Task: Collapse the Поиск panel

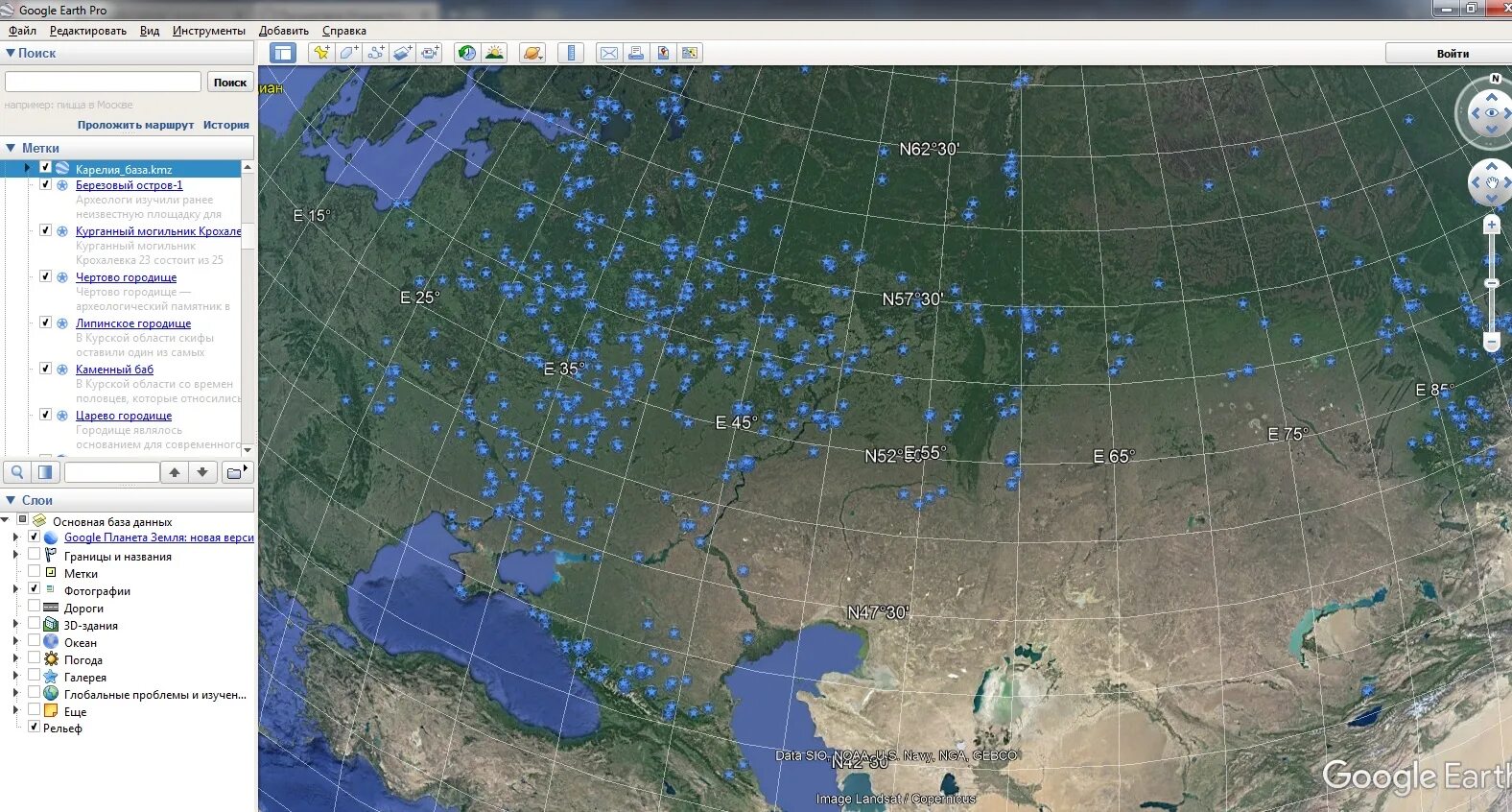Action: (x=11, y=53)
